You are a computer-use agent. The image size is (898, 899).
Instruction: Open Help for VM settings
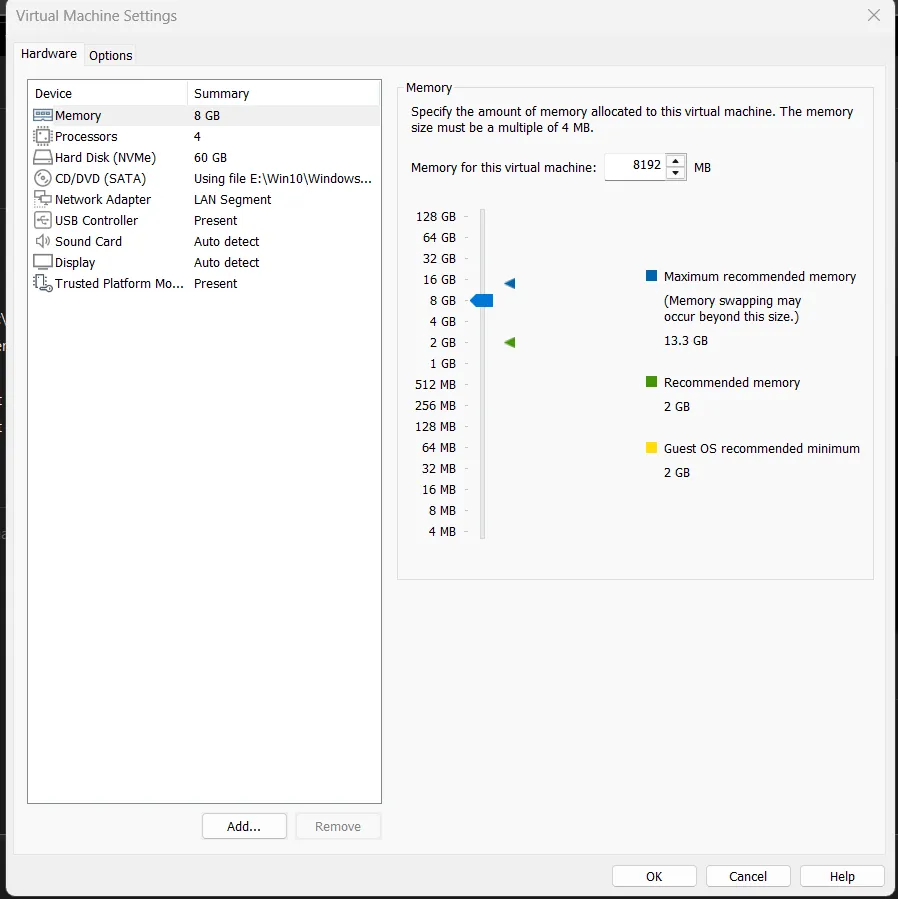point(842,876)
